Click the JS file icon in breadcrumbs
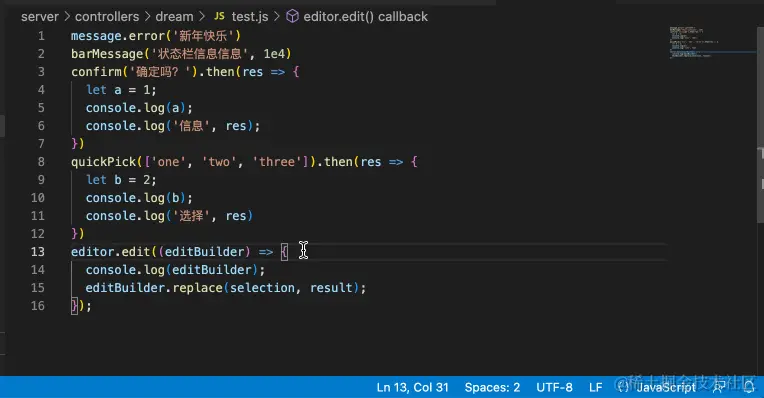Viewport: 764px width, 398px height. [x=219, y=16]
